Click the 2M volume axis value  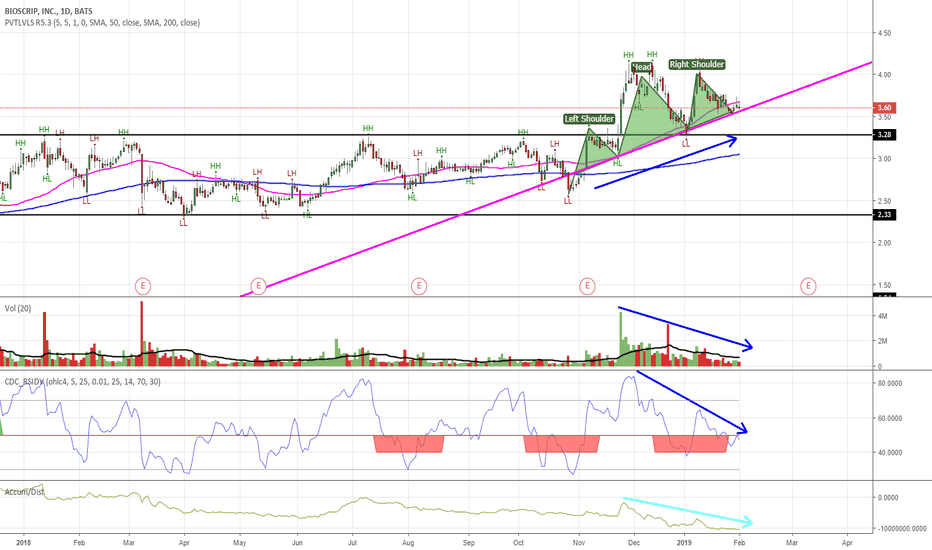[883, 341]
